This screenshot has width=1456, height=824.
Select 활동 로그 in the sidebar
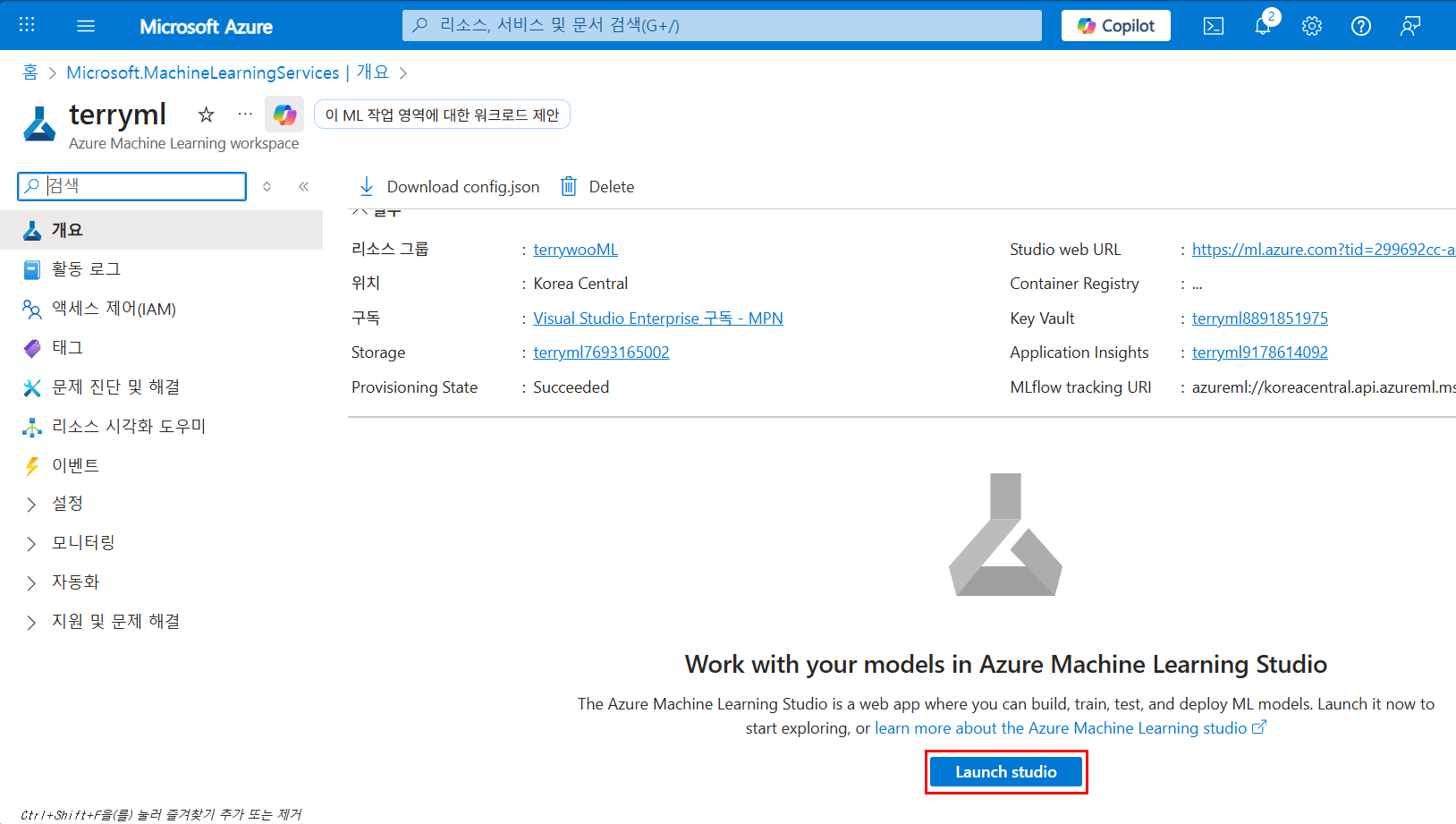[x=86, y=268]
